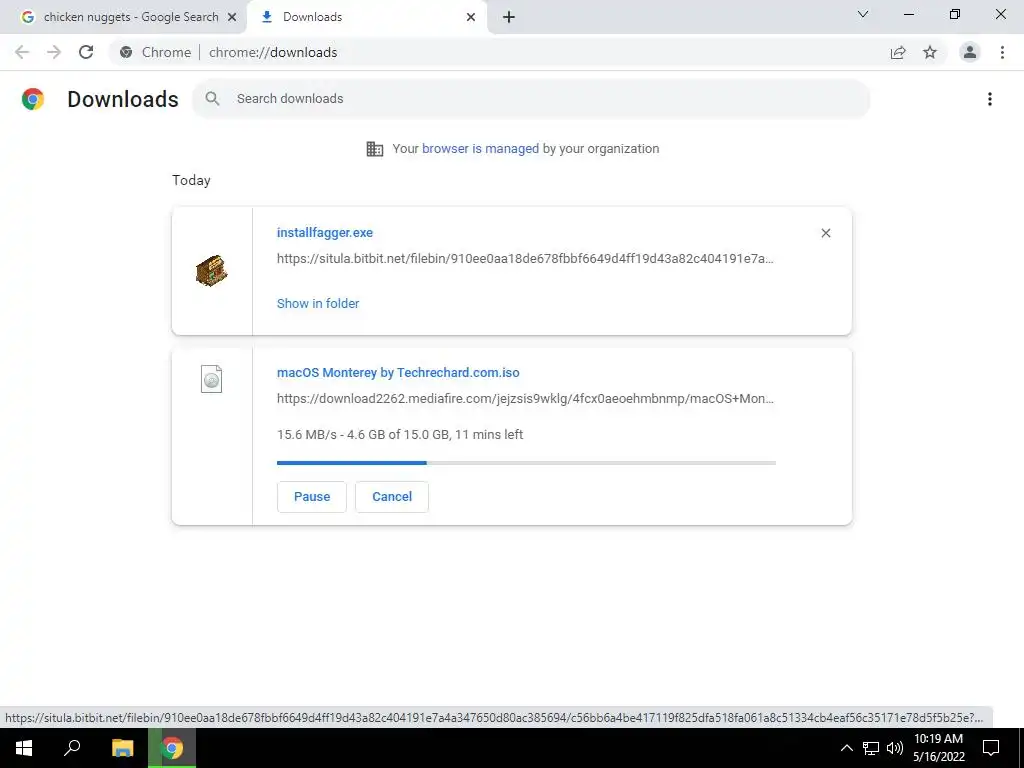Pause the macOS Monterey download

click(x=312, y=497)
